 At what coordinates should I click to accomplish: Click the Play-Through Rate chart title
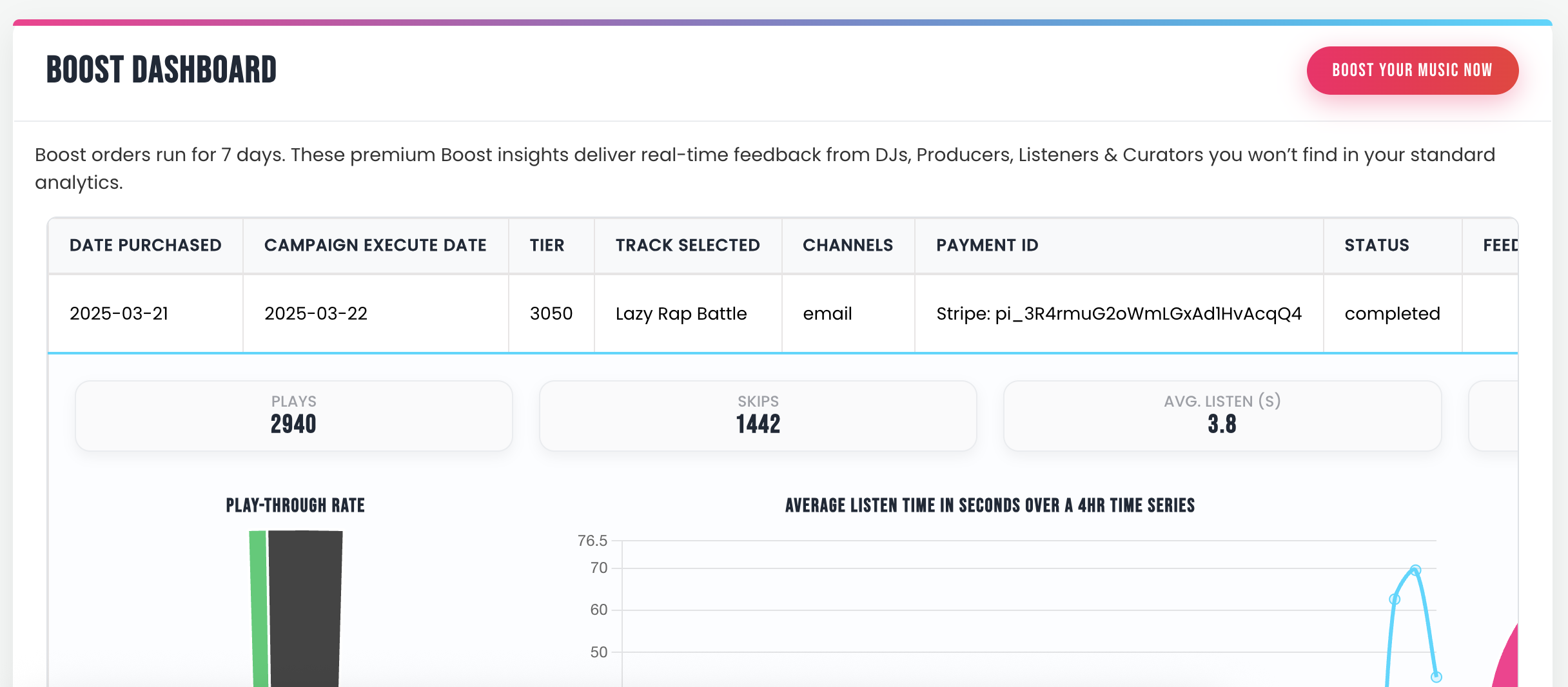(x=295, y=505)
